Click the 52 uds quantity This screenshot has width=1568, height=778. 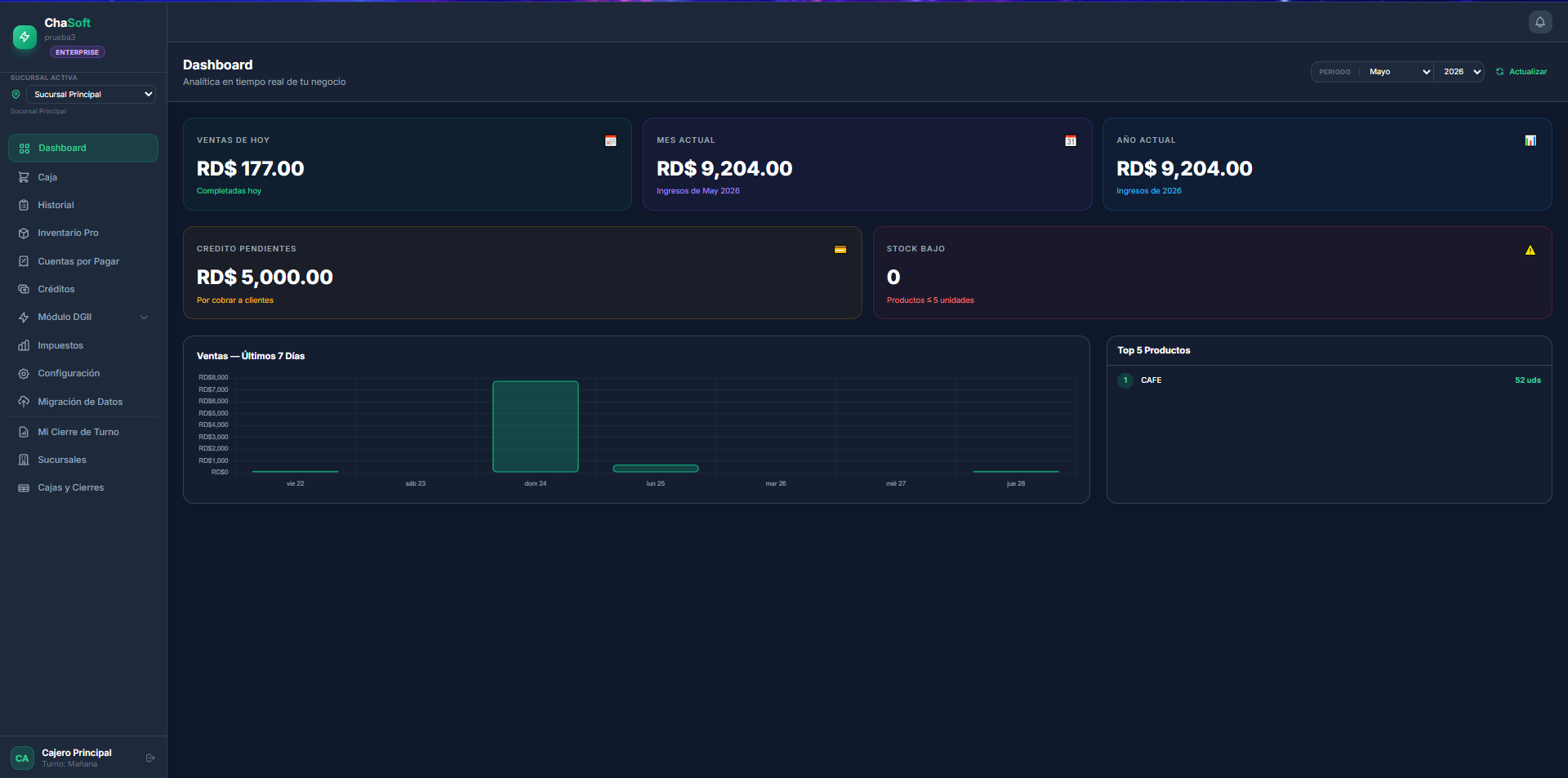click(1528, 380)
